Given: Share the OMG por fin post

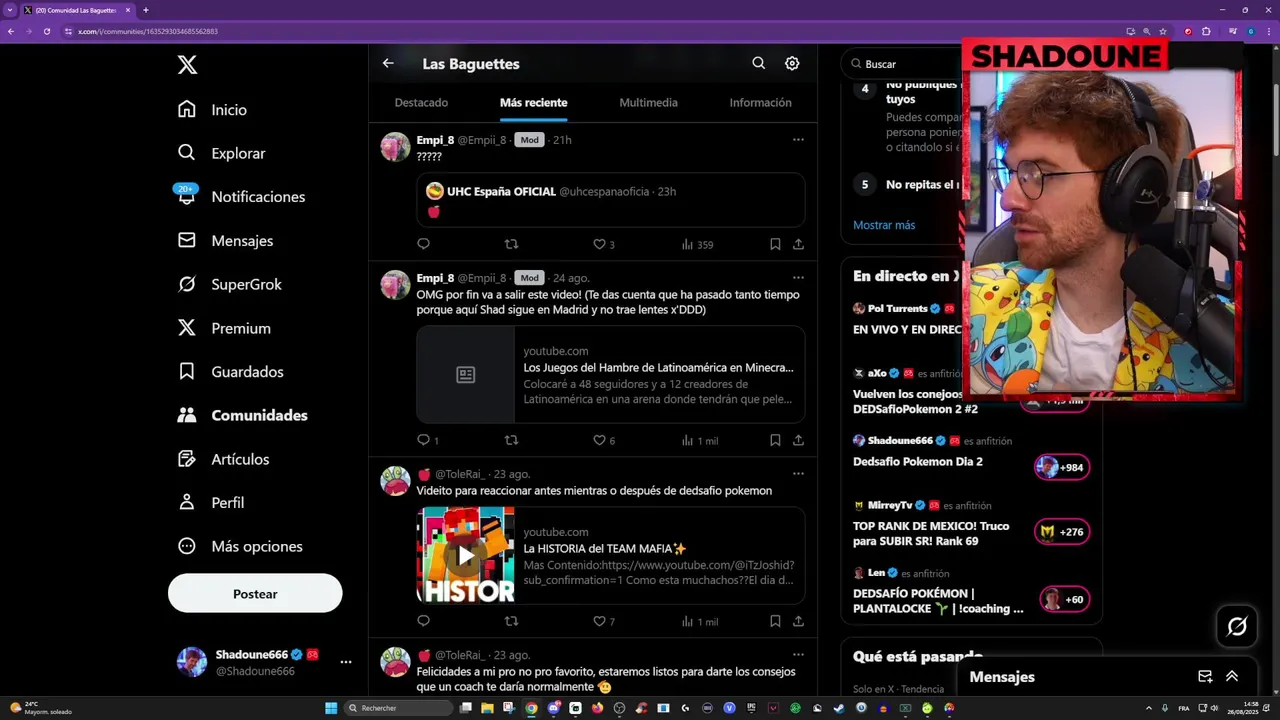Looking at the screenshot, I should [798, 440].
